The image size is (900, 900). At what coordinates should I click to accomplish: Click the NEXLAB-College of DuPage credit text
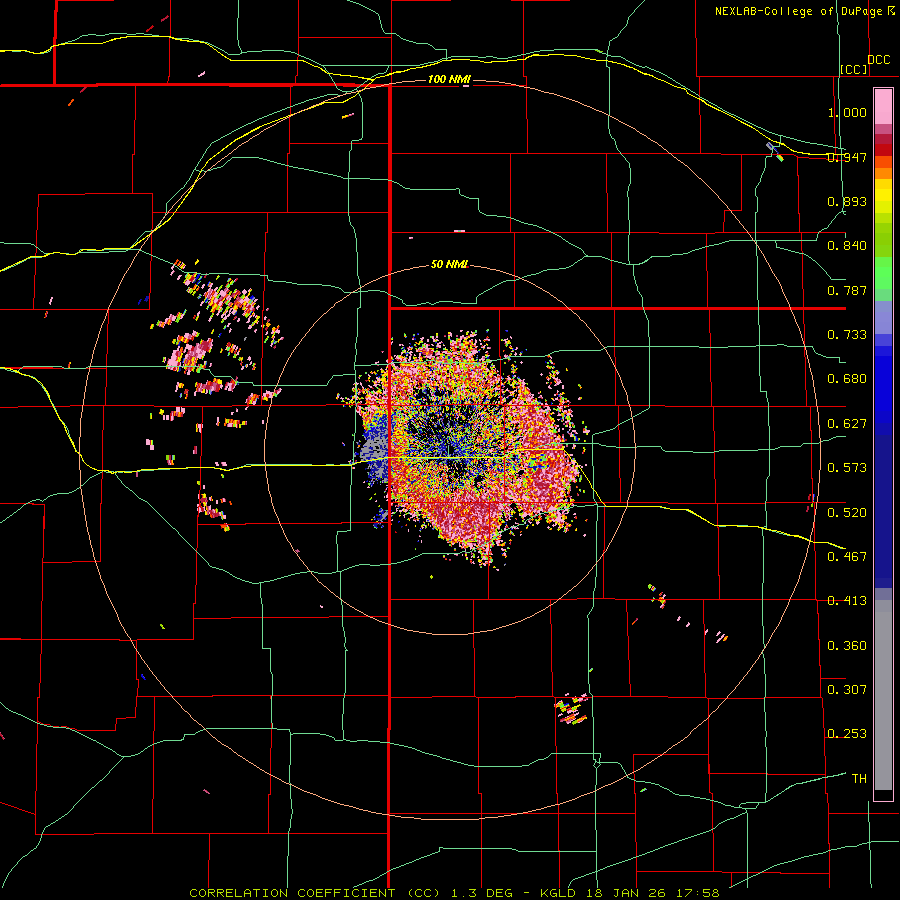point(798,11)
